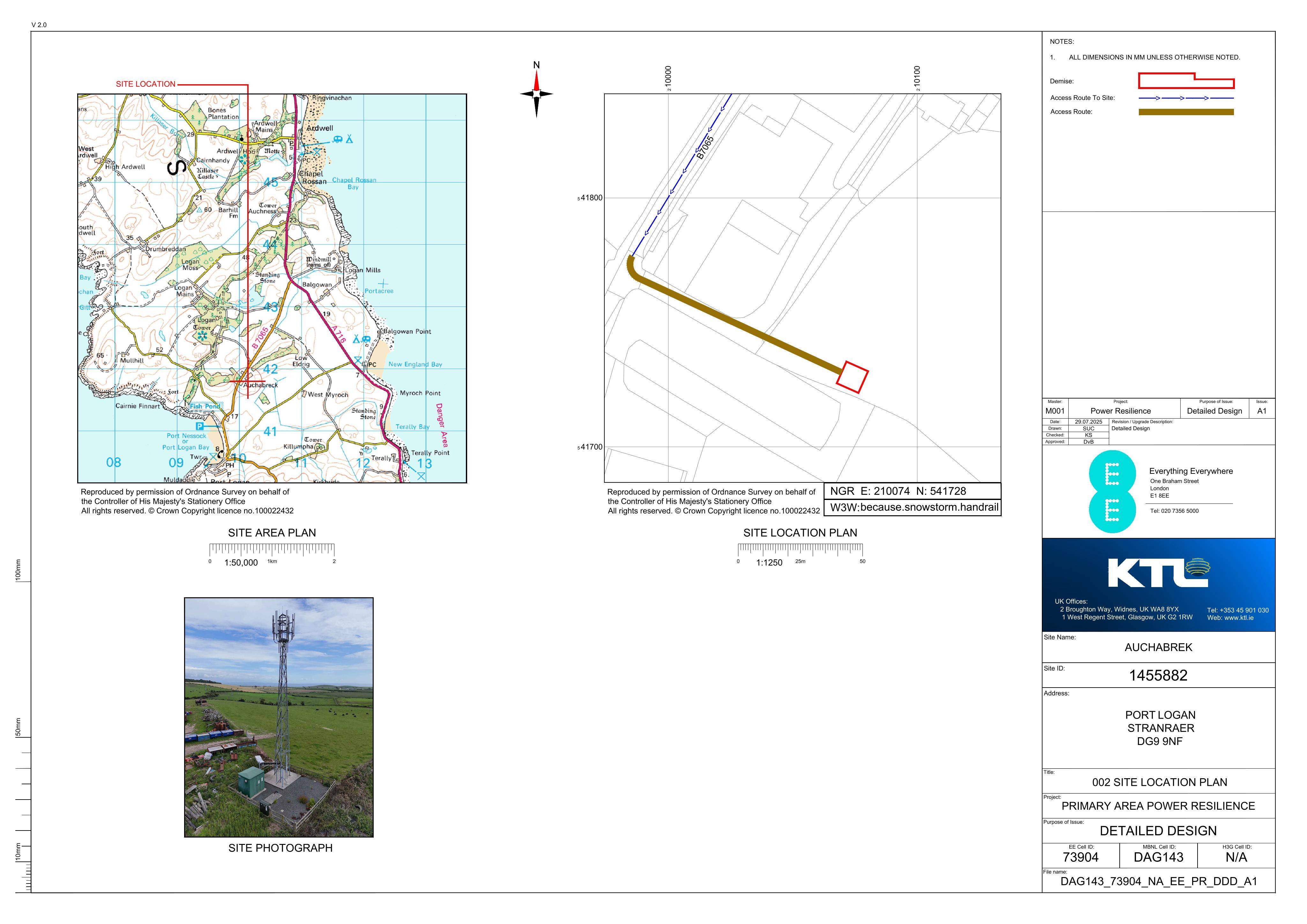The width and height of the screenshot is (1307, 924).
Task: Click the SITE PHOTOGRAPH caption
Action: (280, 848)
